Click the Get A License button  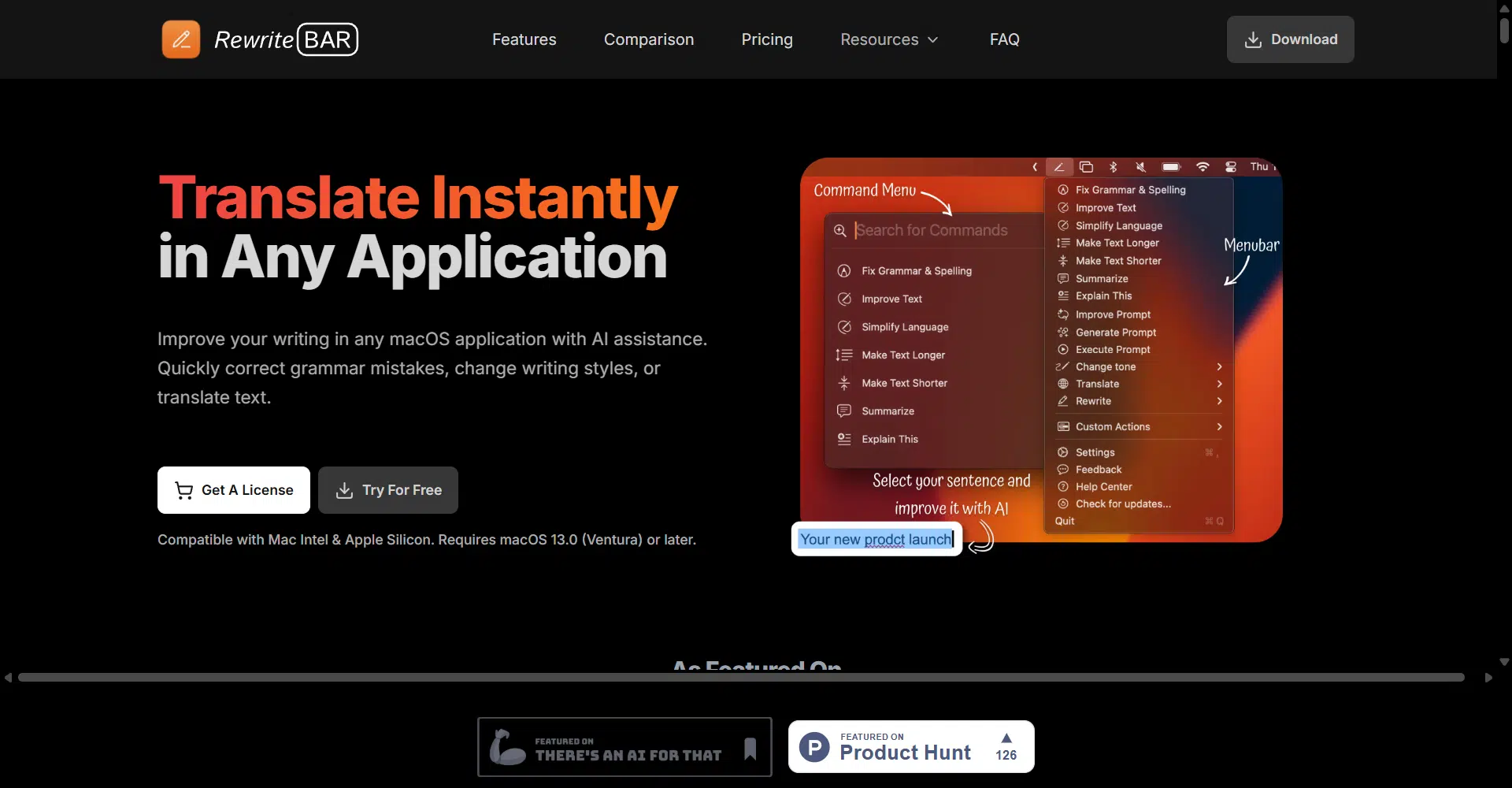tap(234, 490)
